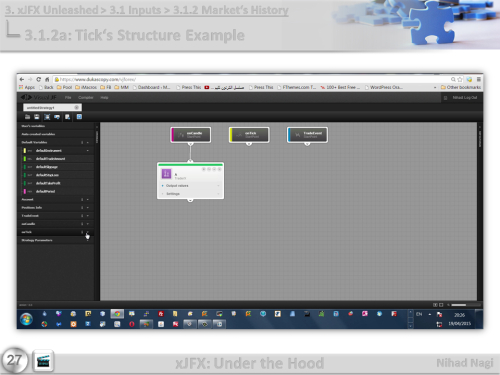
Task: Collapse the Default Variables group
Action: pos(88,142)
